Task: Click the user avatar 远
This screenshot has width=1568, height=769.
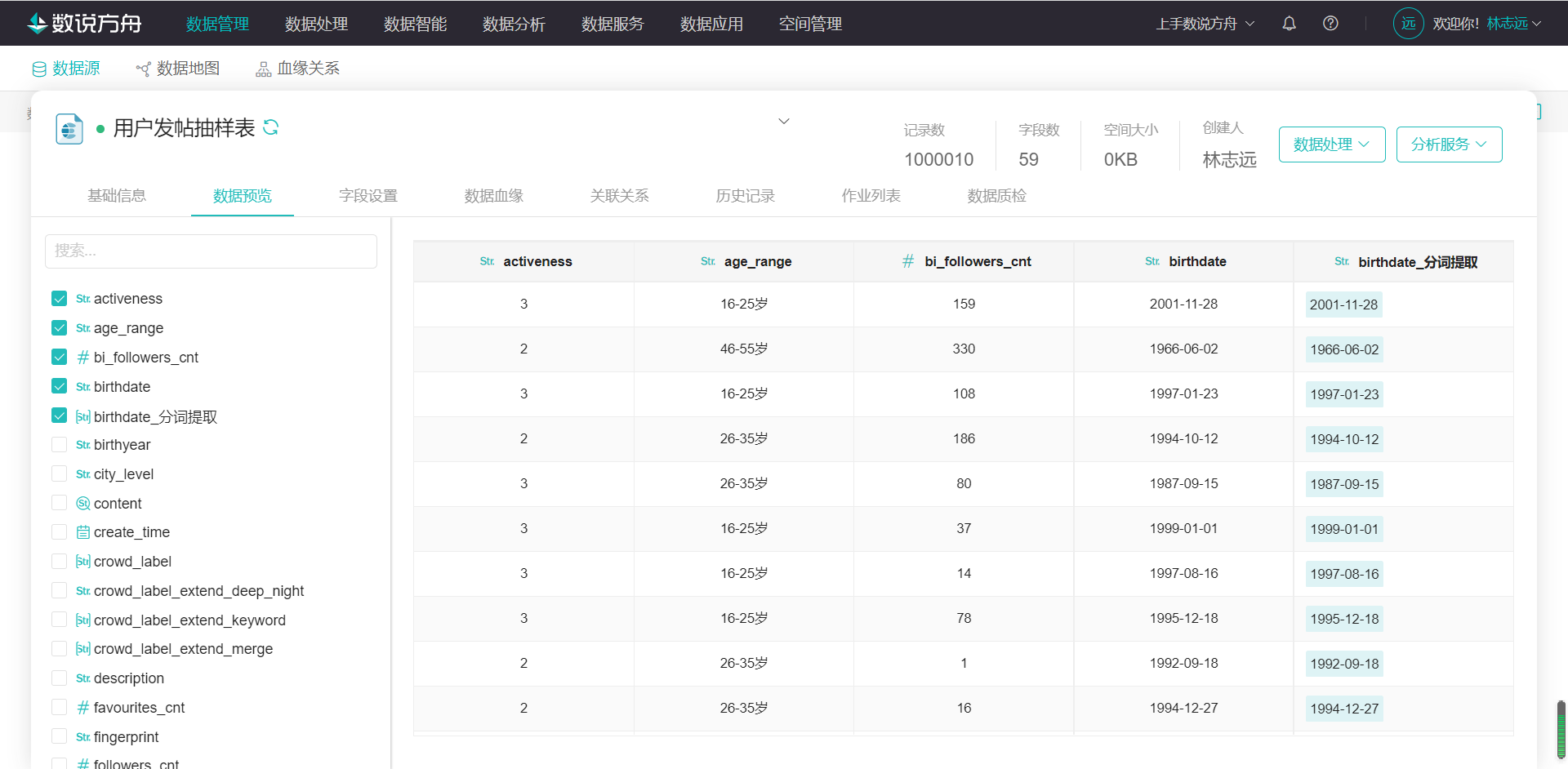Action: coord(1408,24)
